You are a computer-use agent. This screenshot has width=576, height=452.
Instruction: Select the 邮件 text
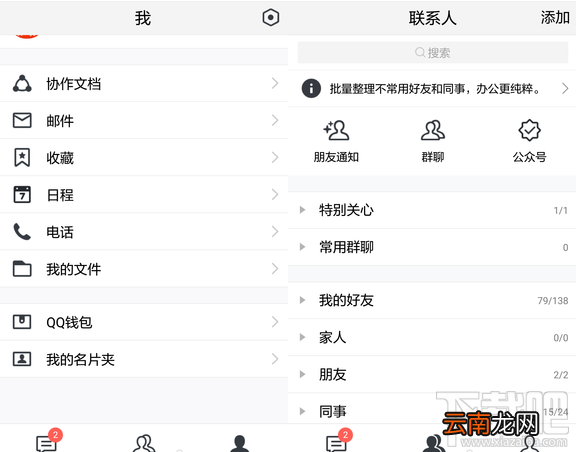(60, 121)
